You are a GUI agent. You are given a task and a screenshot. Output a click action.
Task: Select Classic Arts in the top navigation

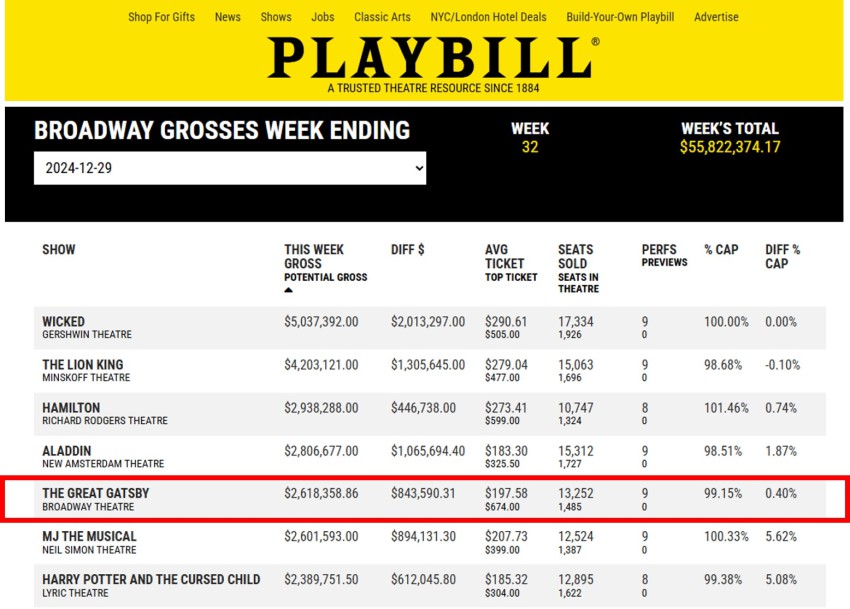tap(382, 17)
